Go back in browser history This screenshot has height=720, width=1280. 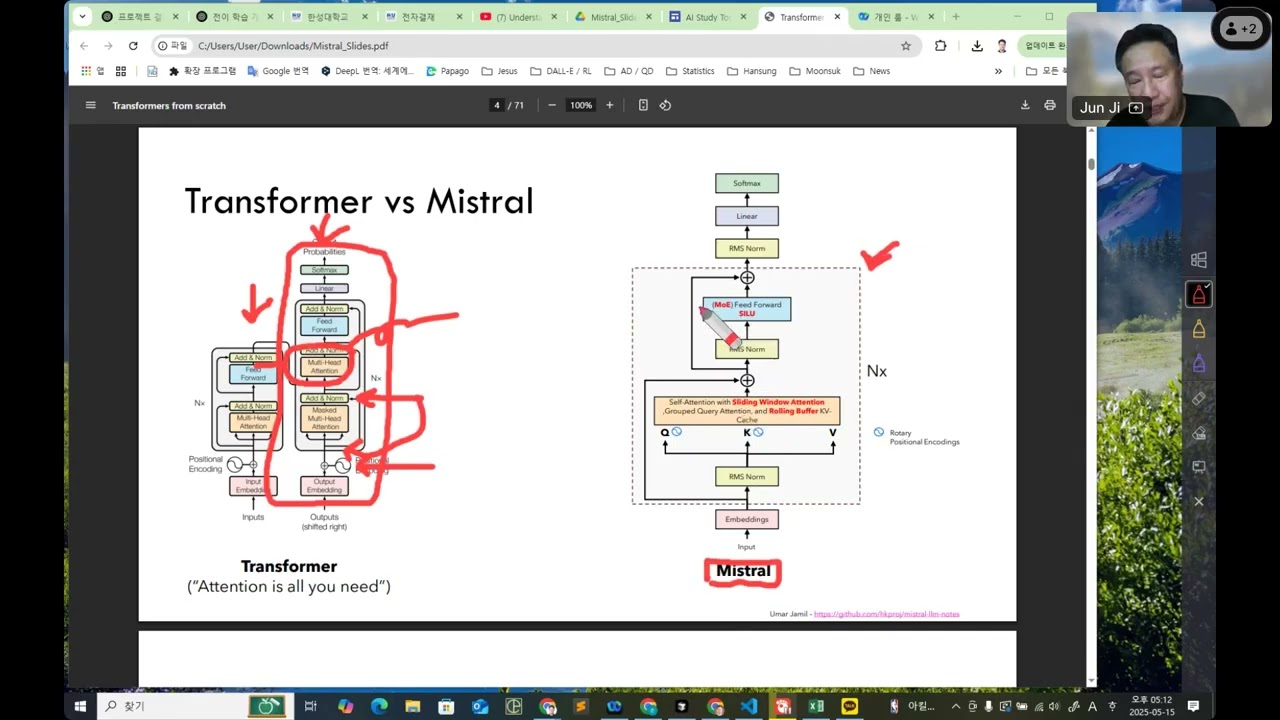(x=84, y=46)
